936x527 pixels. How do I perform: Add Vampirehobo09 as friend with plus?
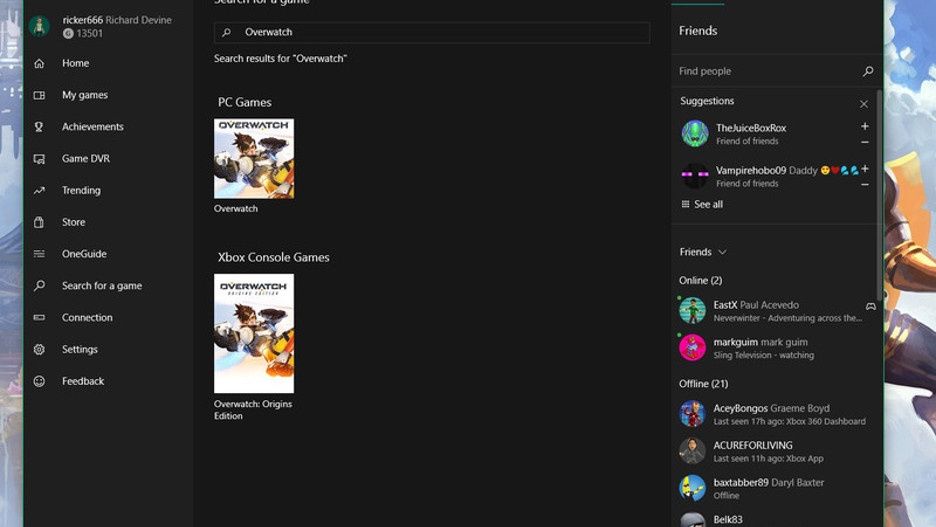tap(864, 168)
